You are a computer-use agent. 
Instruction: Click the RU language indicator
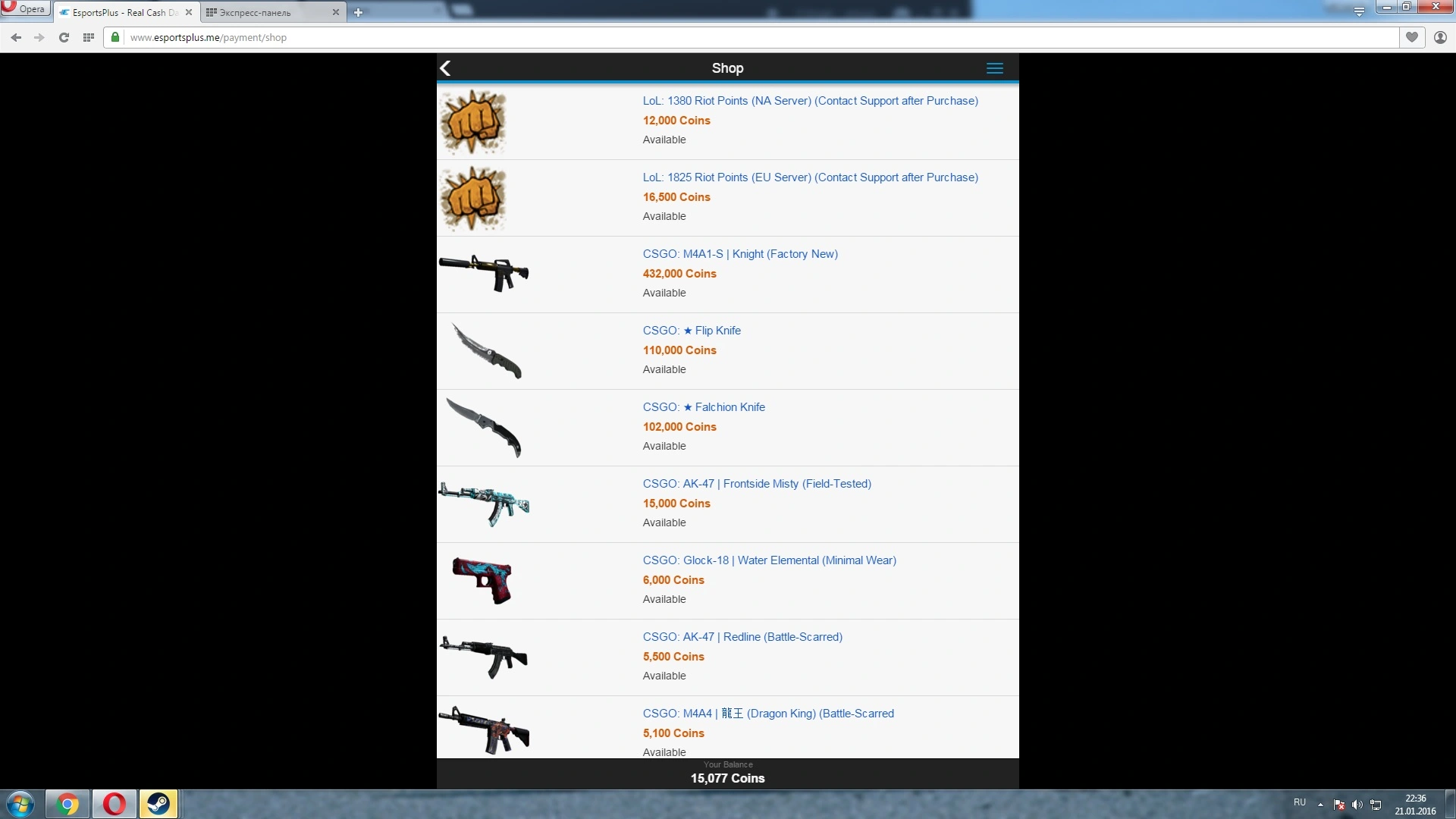pyautogui.click(x=1300, y=802)
